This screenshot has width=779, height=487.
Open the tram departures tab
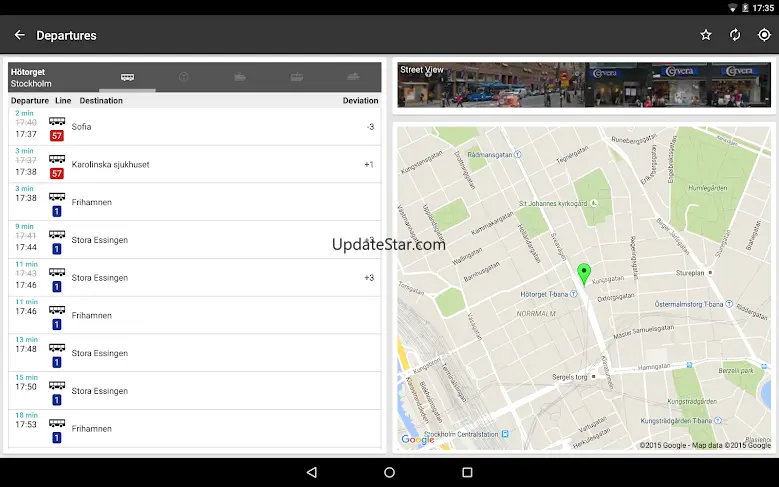click(297, 77)
